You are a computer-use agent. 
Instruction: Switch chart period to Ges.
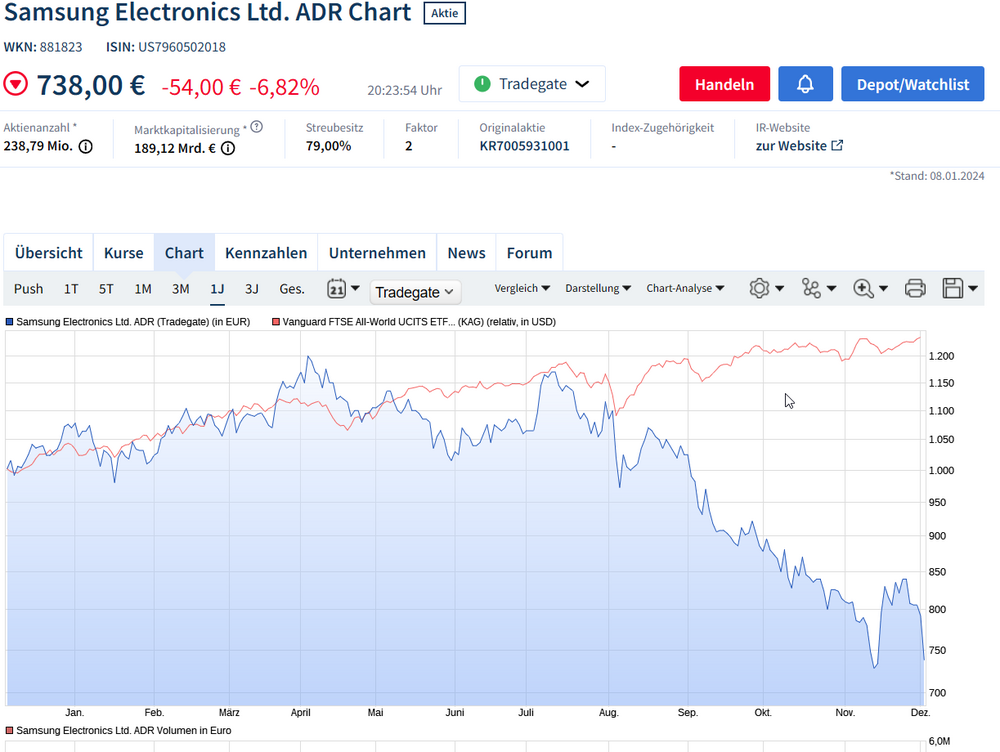291,287
